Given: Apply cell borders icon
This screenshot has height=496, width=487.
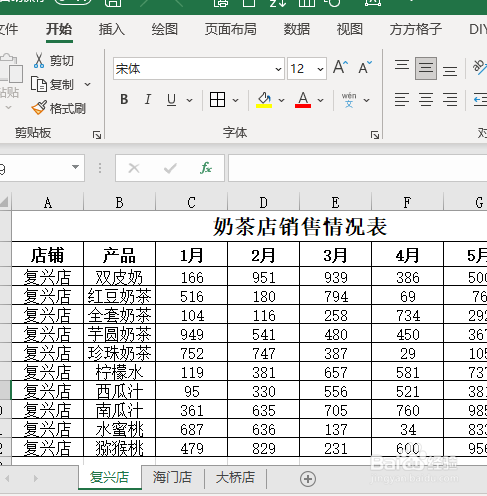Looking at the screenshot, I should tap(217, 100).
